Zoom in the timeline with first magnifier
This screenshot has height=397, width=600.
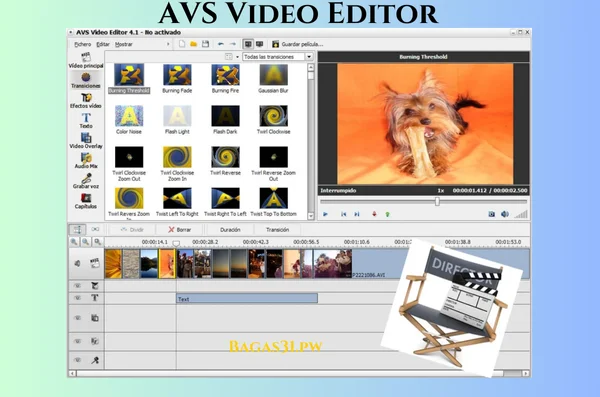click(x=74, y=242)
